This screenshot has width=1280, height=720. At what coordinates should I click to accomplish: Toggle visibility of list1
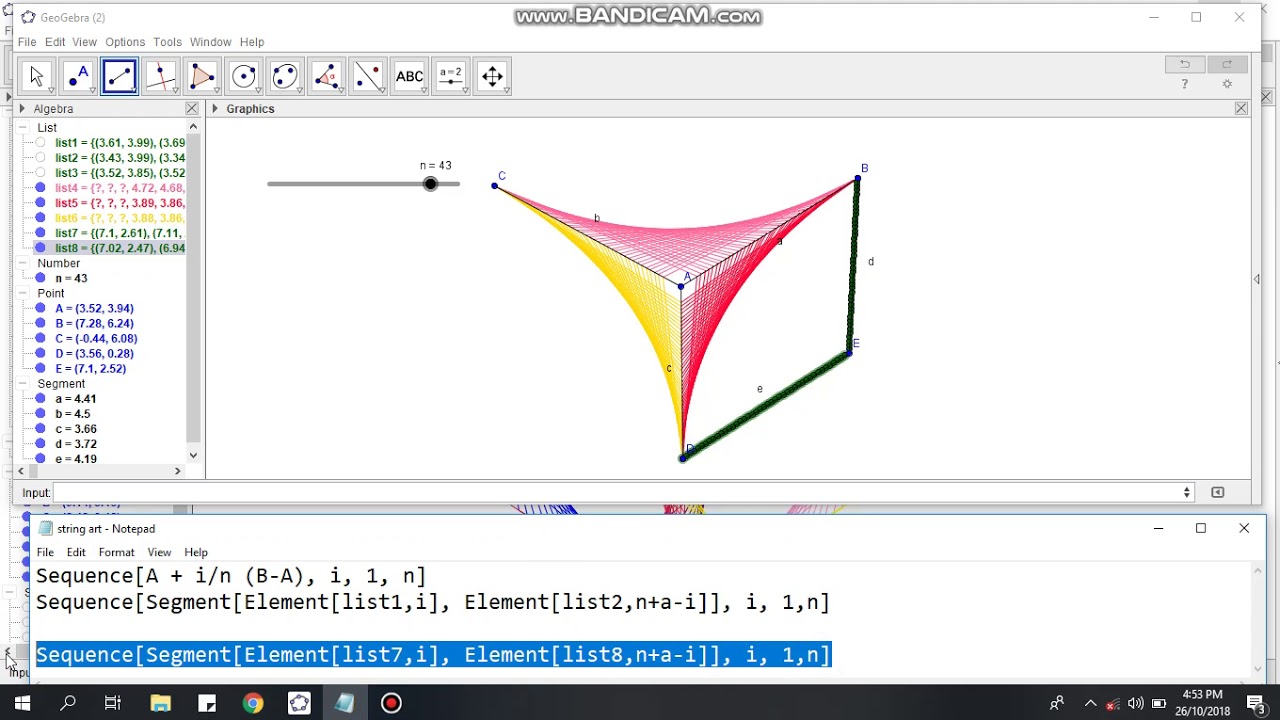pyautogui.click(x=40, y=143)
